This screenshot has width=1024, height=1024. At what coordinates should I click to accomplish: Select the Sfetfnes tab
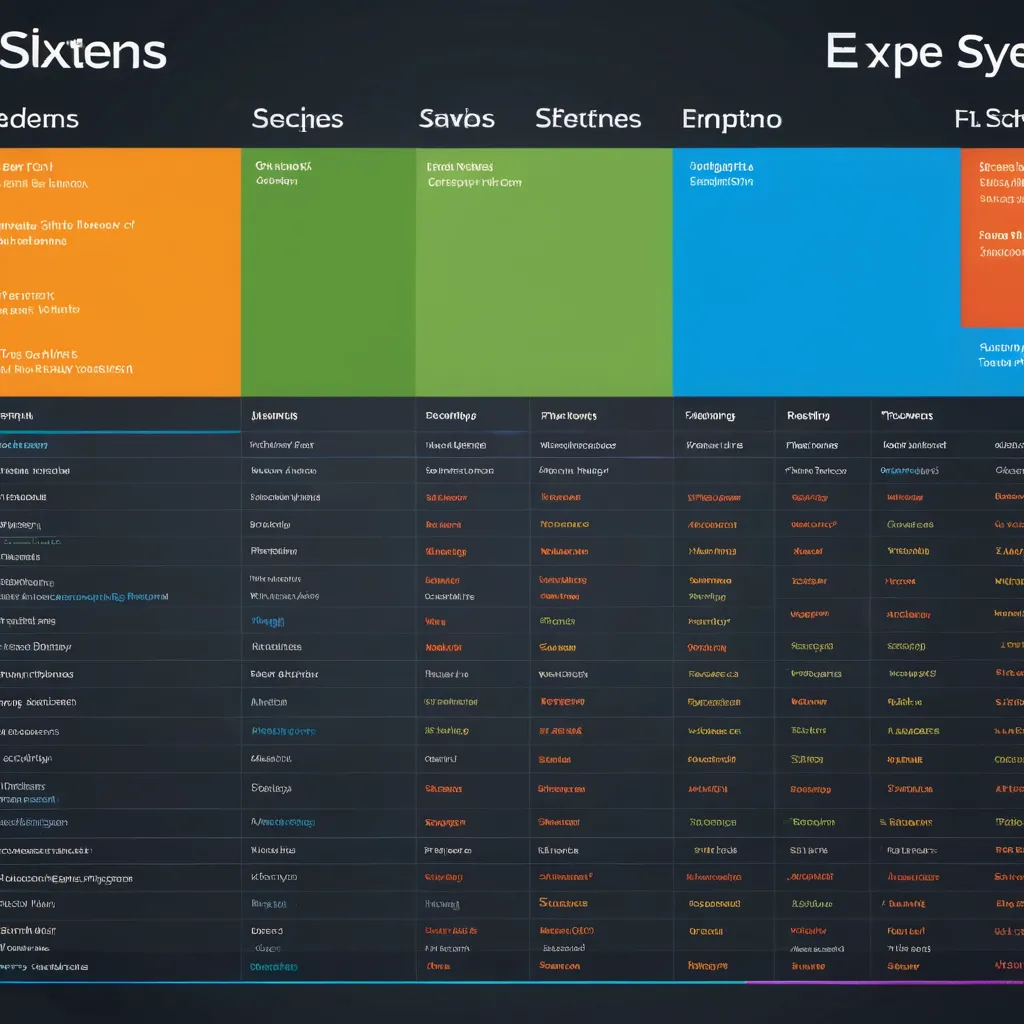(x=588, y=119)
